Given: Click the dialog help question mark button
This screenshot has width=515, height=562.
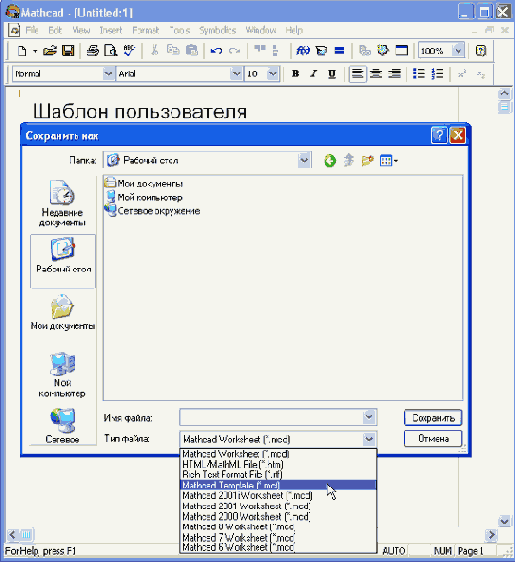Looking at the screenshot, I should click(439, 135).
